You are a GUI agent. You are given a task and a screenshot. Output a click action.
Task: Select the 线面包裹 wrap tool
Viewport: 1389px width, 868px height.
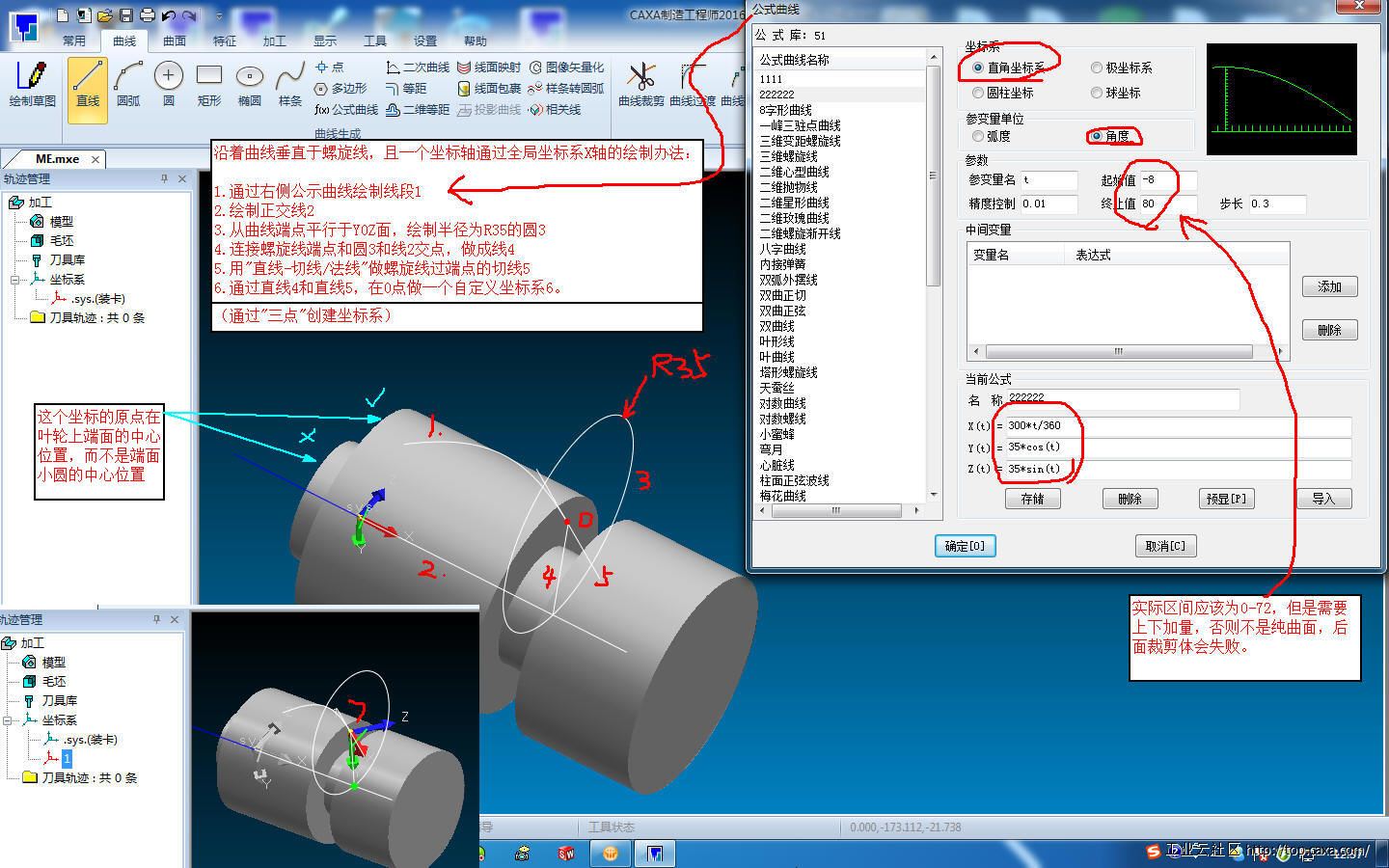[x=489, y=88]
